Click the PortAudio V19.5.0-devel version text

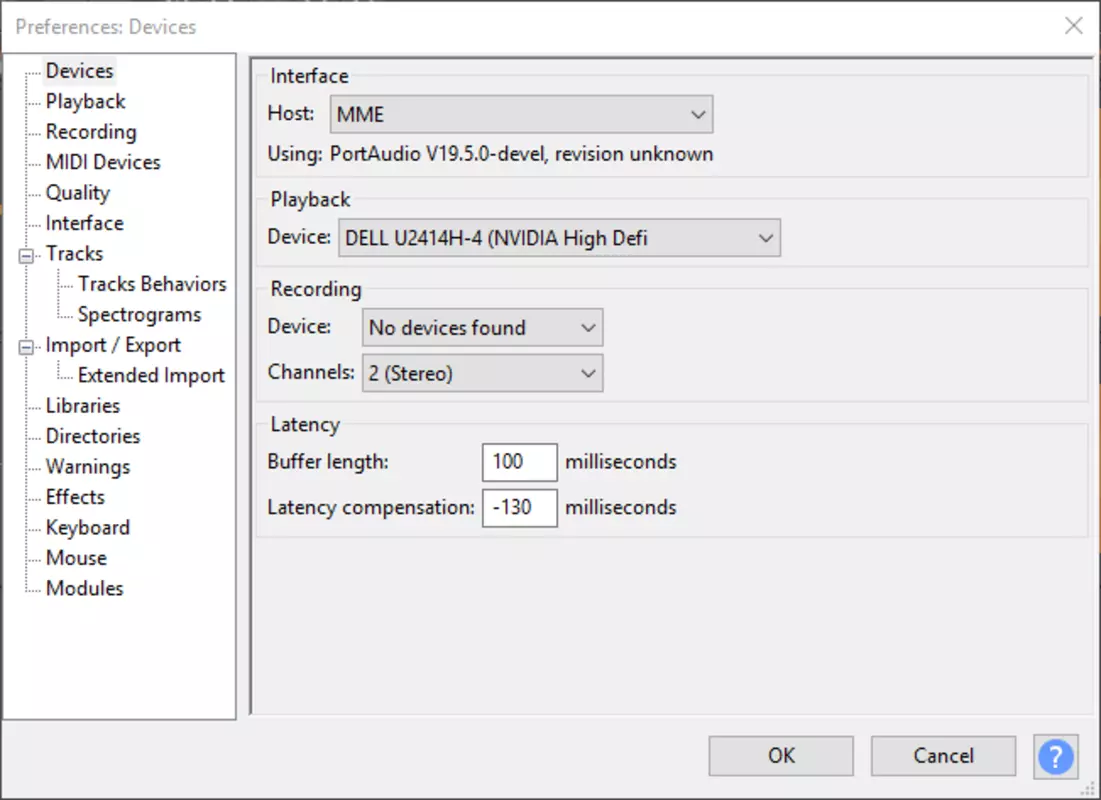(x=521, y=154)
